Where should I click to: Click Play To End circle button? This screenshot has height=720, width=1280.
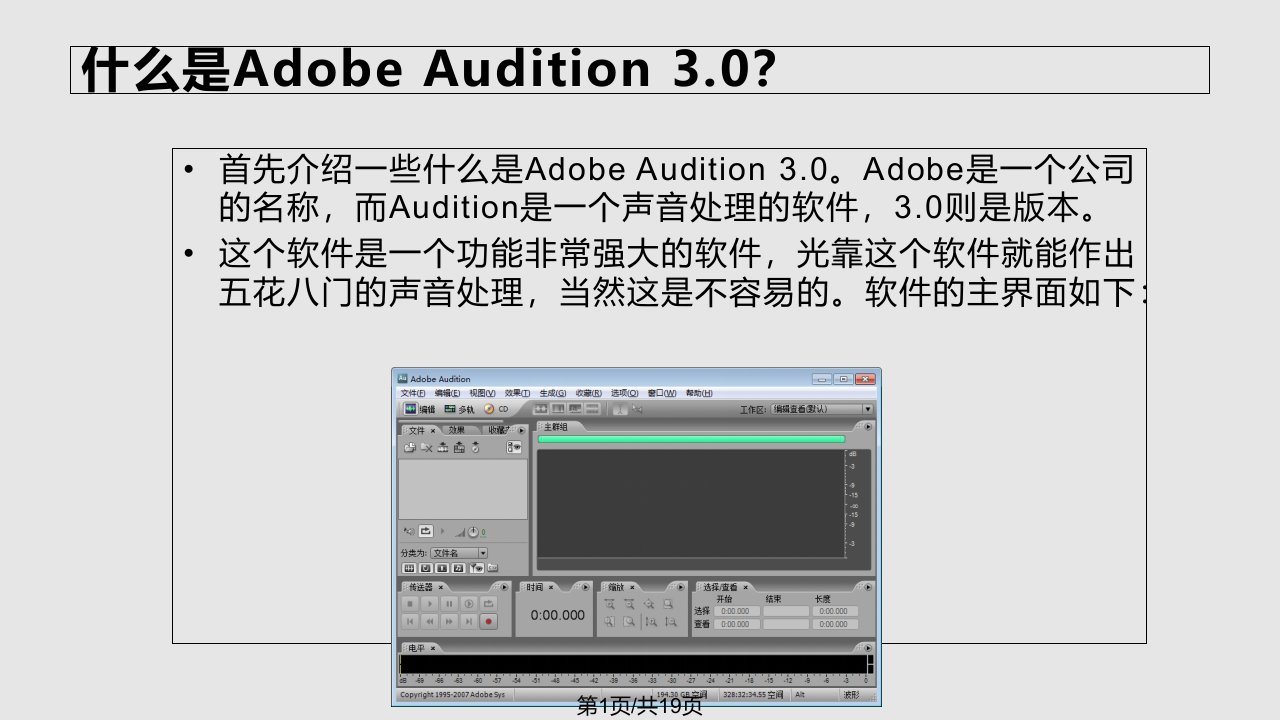point(468,604)
